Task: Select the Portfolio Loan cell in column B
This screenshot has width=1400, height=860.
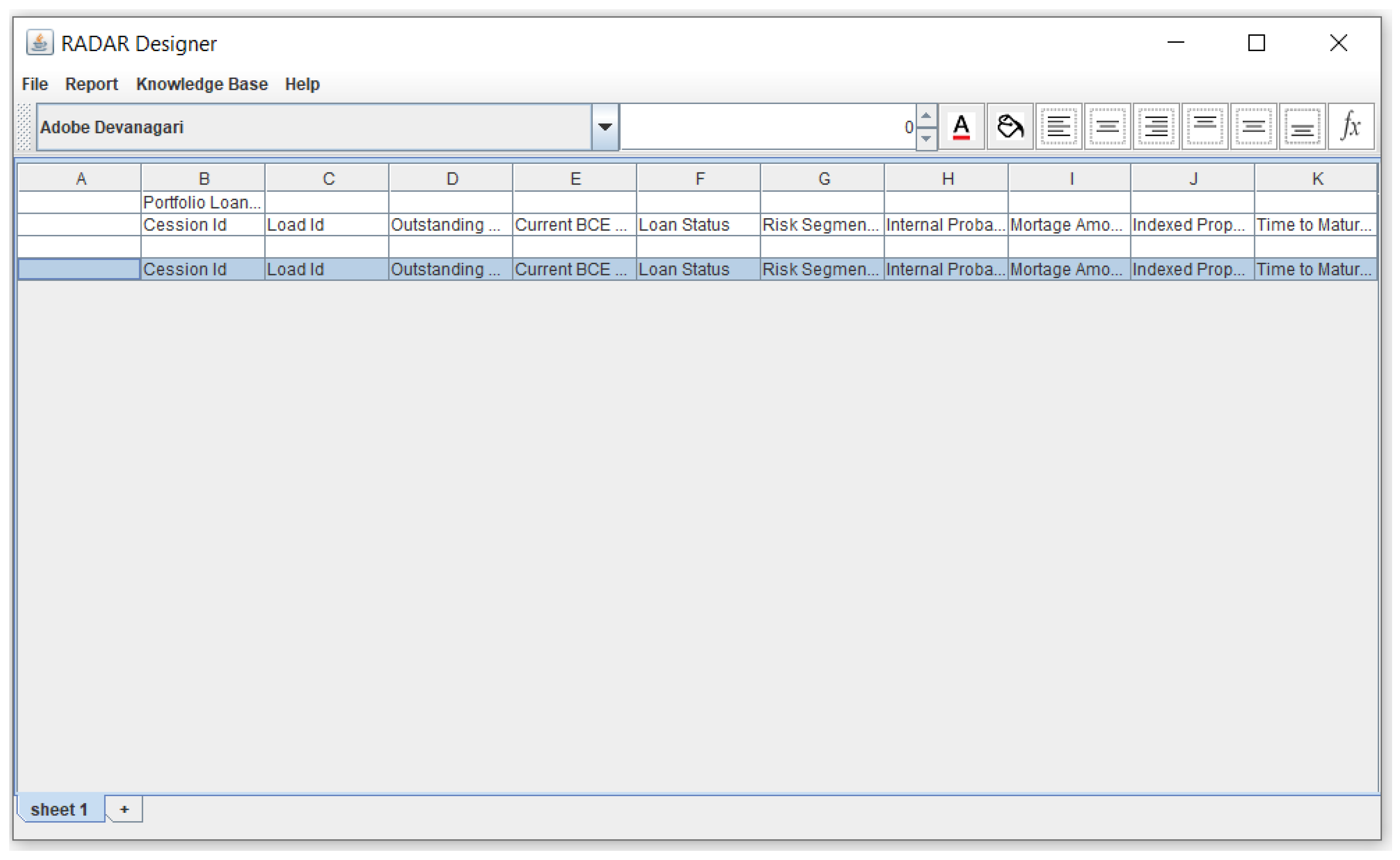Action: tap(202, 202)
